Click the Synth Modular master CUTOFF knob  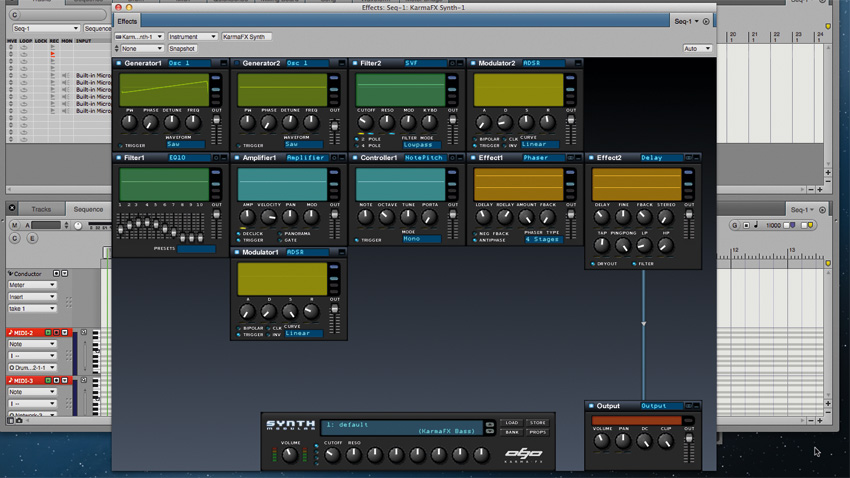coord(332,455)
